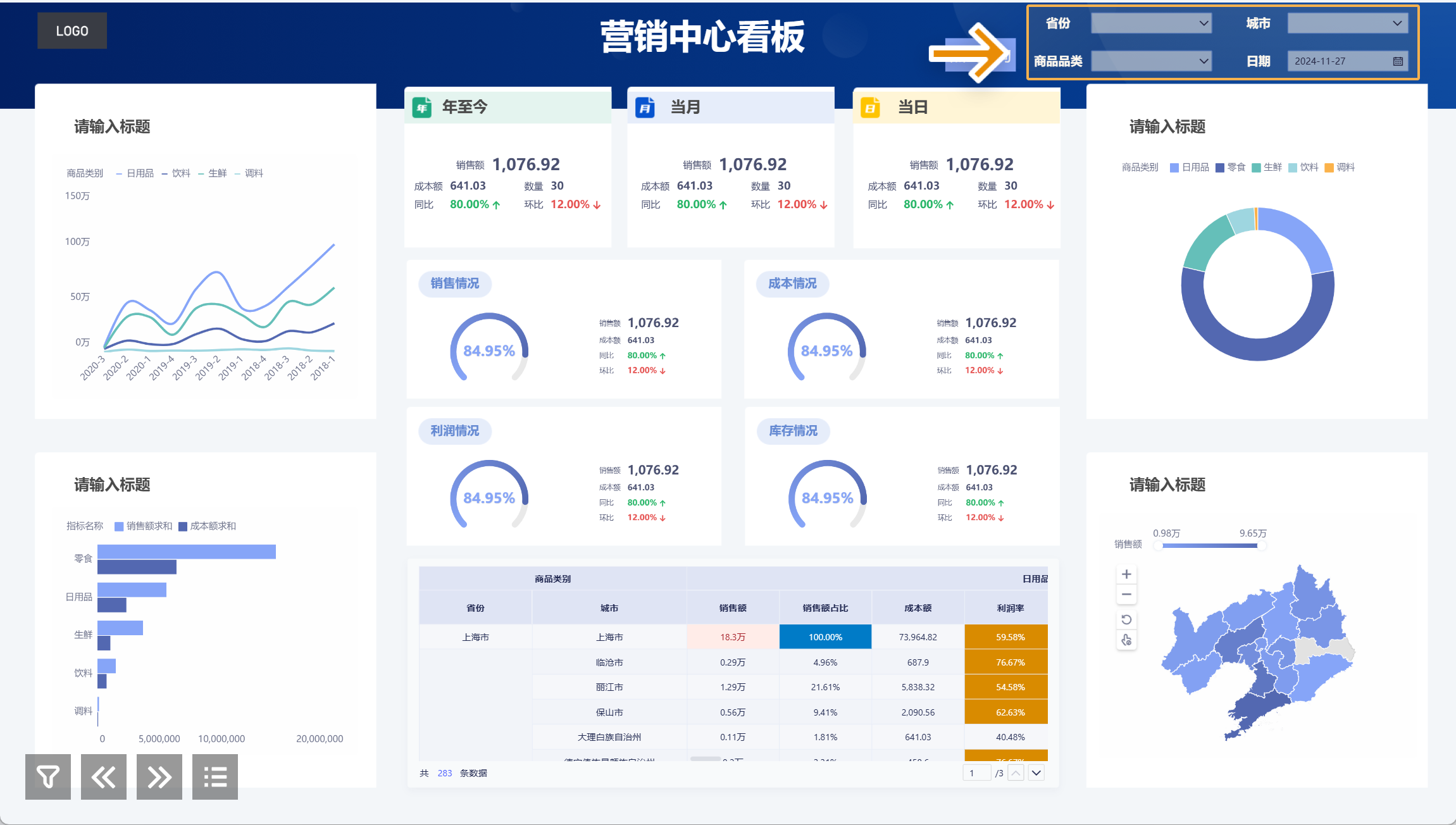Toggle 日用品 legend in line chart
Screen dimensions: 1456x825
pos(139,173)
